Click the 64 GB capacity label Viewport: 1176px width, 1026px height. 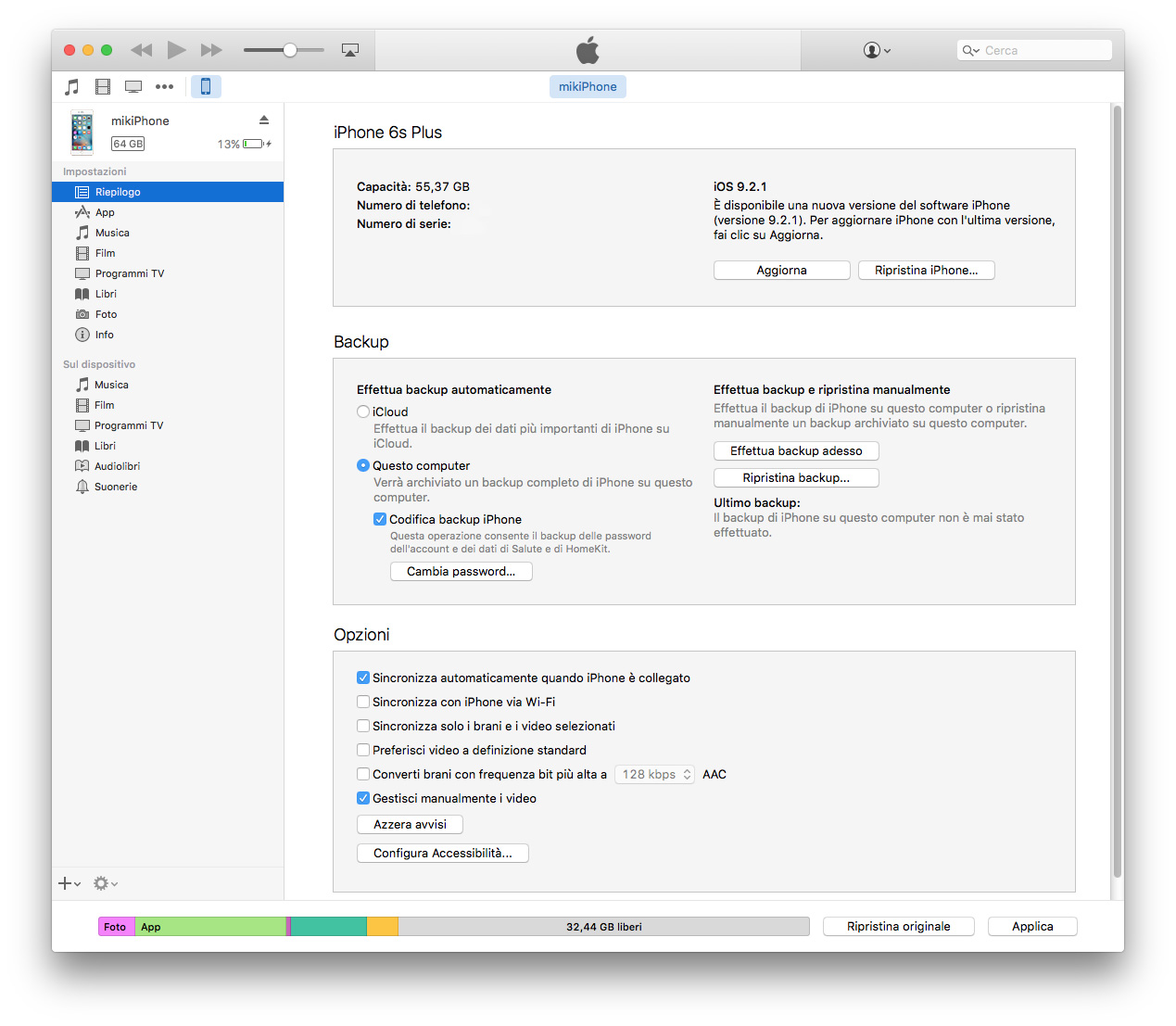click(128, 144)
